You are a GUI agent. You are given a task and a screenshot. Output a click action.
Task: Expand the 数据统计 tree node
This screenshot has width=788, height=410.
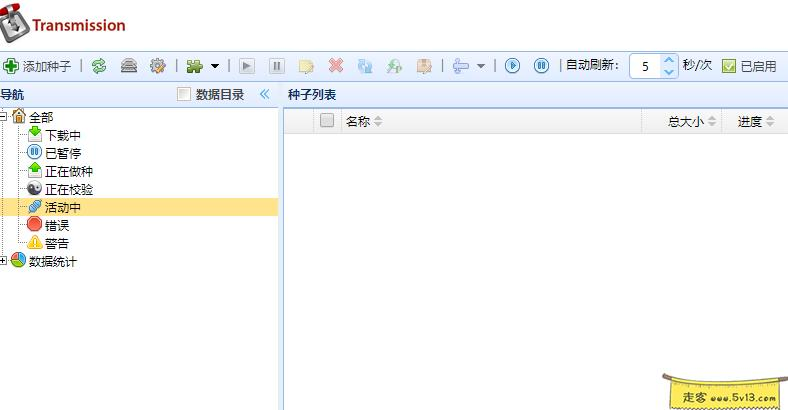[x=3, y=261]
